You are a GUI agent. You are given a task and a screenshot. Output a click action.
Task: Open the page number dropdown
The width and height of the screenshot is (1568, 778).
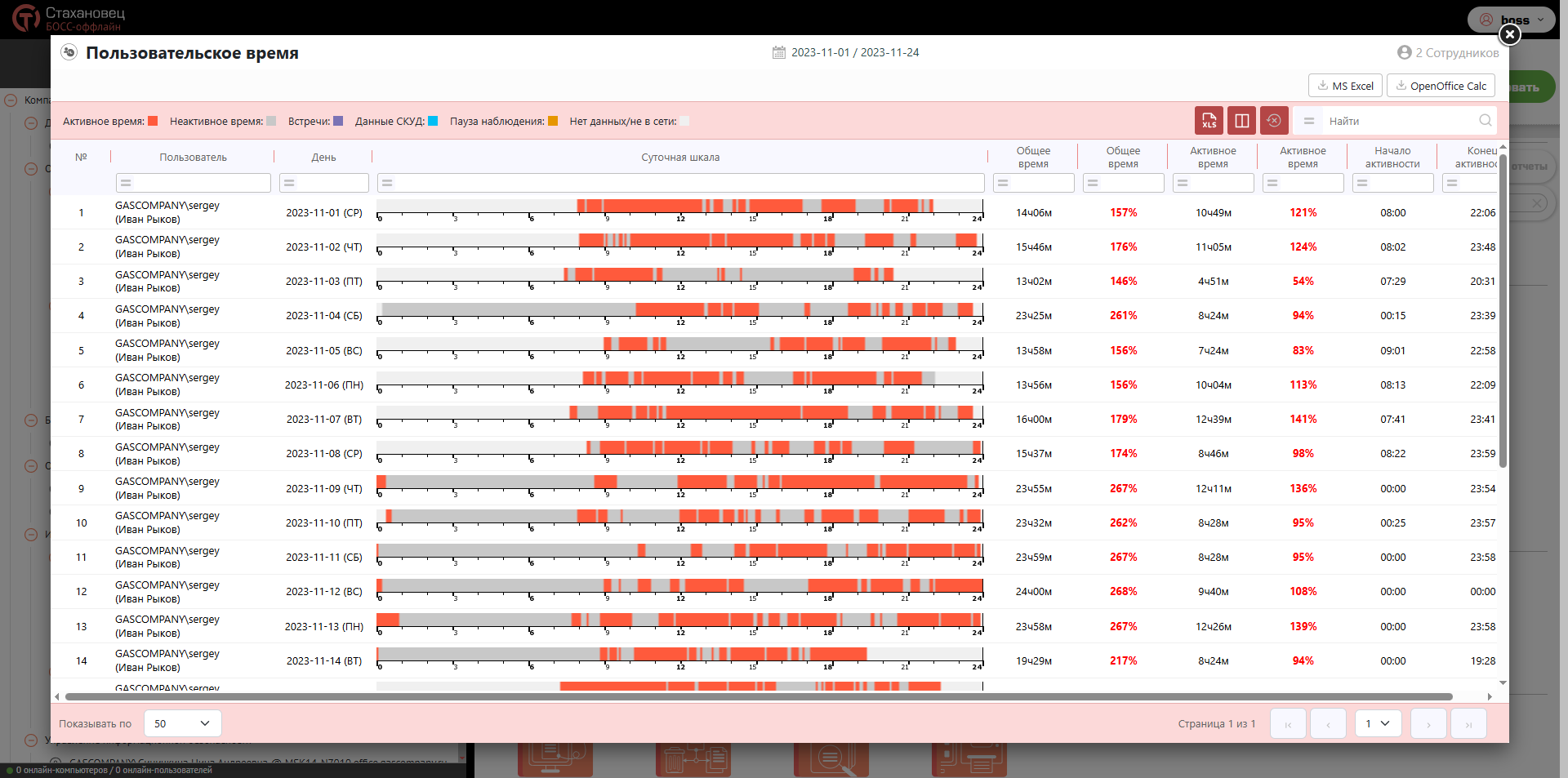point(1378,723)
